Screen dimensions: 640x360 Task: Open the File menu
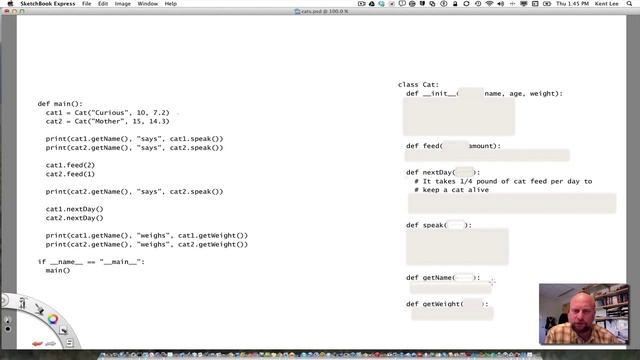tap(87, 4)
